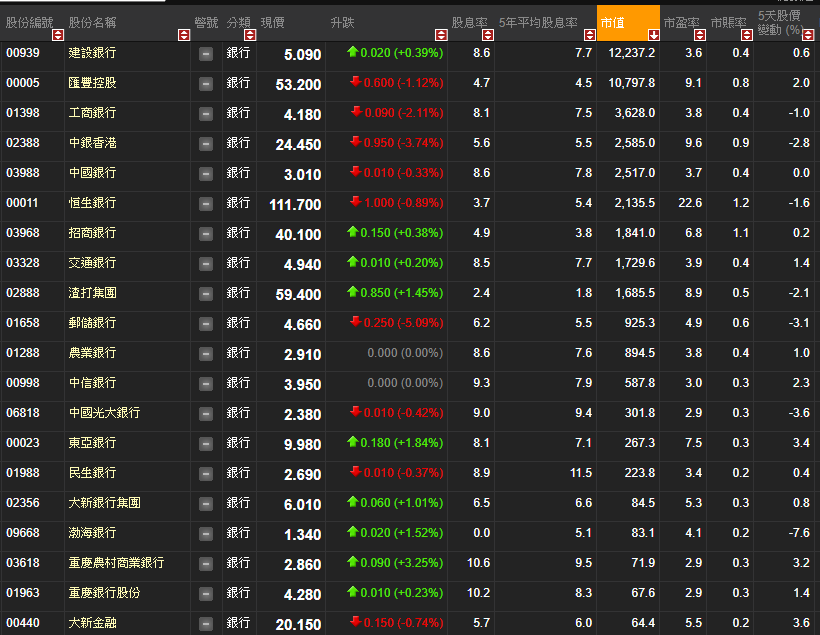Sort by 5年平均股息率 using its sort icon
Viewport: 820px width, 635px height.
tap(590, 35)
